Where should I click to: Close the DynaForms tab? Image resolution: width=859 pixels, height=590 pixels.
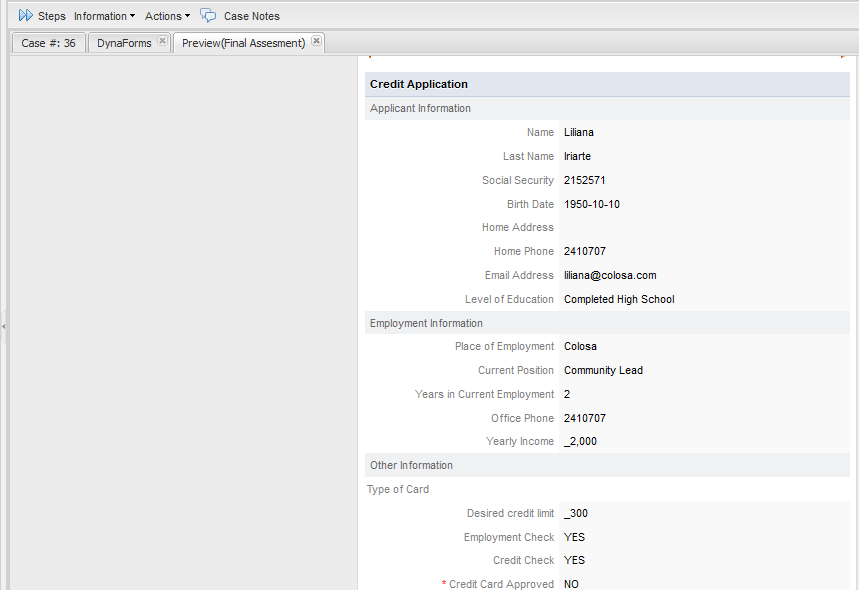click(x=162, y=42)
